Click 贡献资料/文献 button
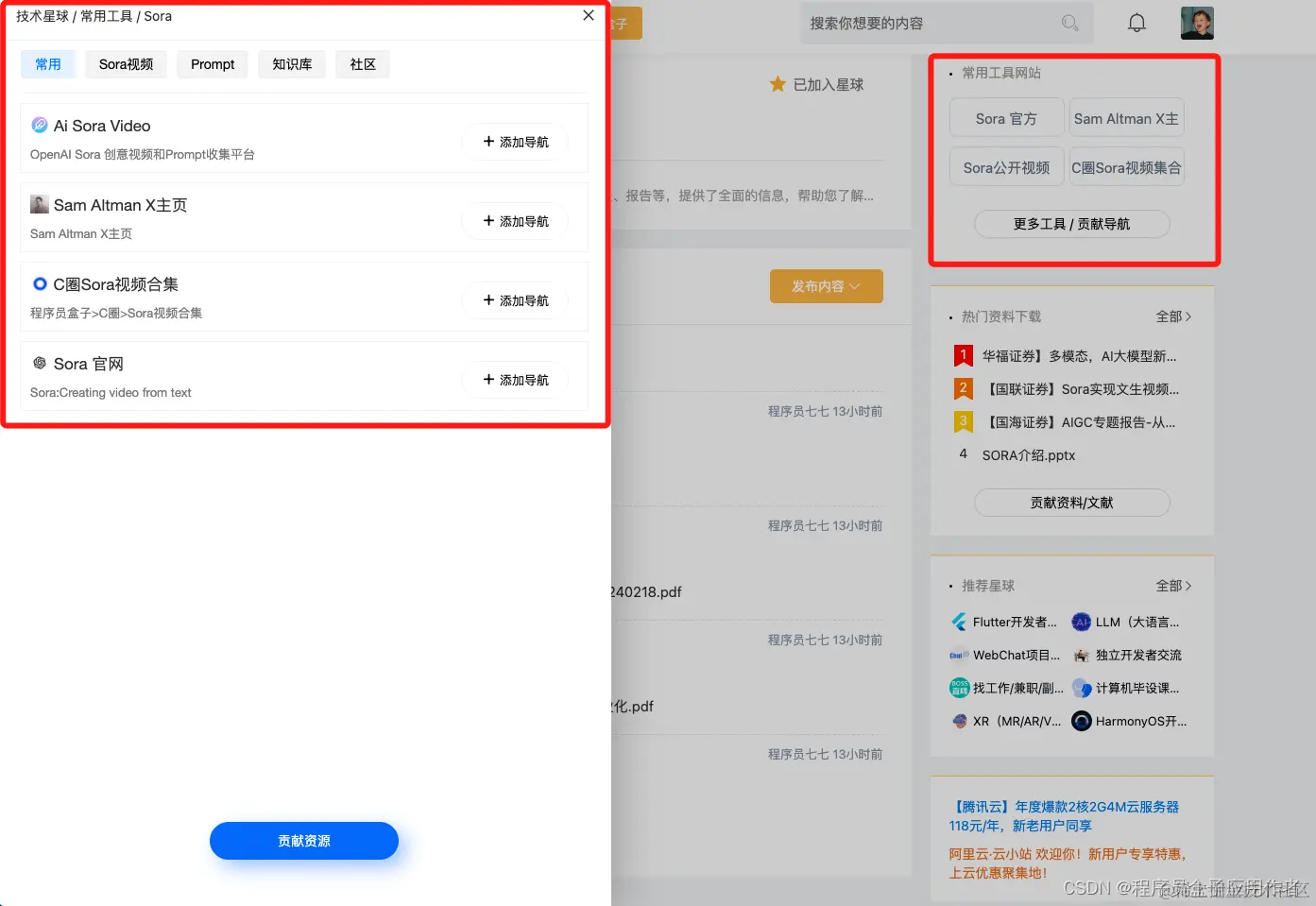This screenshot has width=1316, height=906. (x=1072, y=503)
